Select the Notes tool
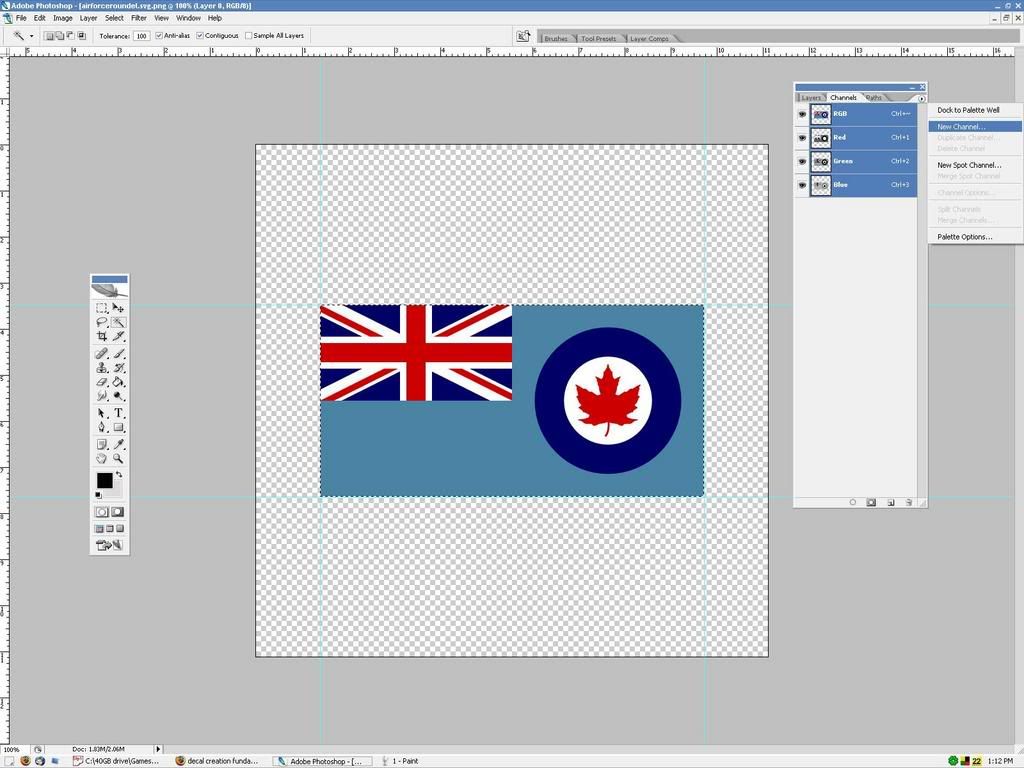Image resolution: width=1024 pixels, height=768 pixels. [x=102, y=445]
